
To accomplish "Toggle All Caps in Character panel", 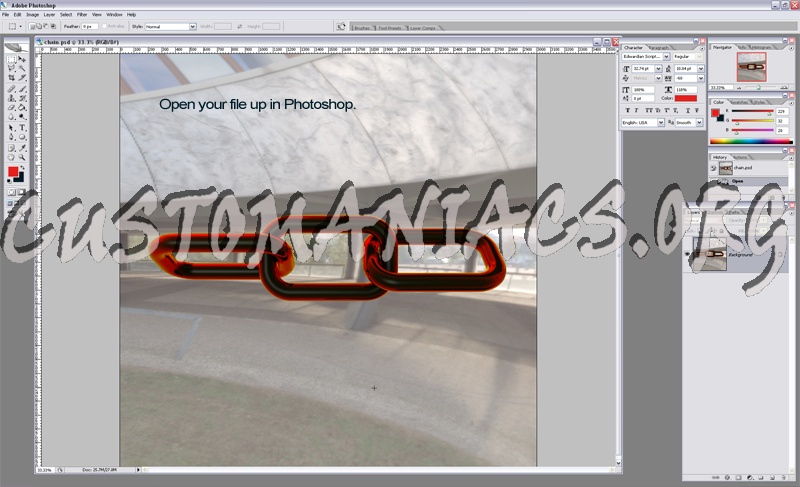I will [648, 110].
